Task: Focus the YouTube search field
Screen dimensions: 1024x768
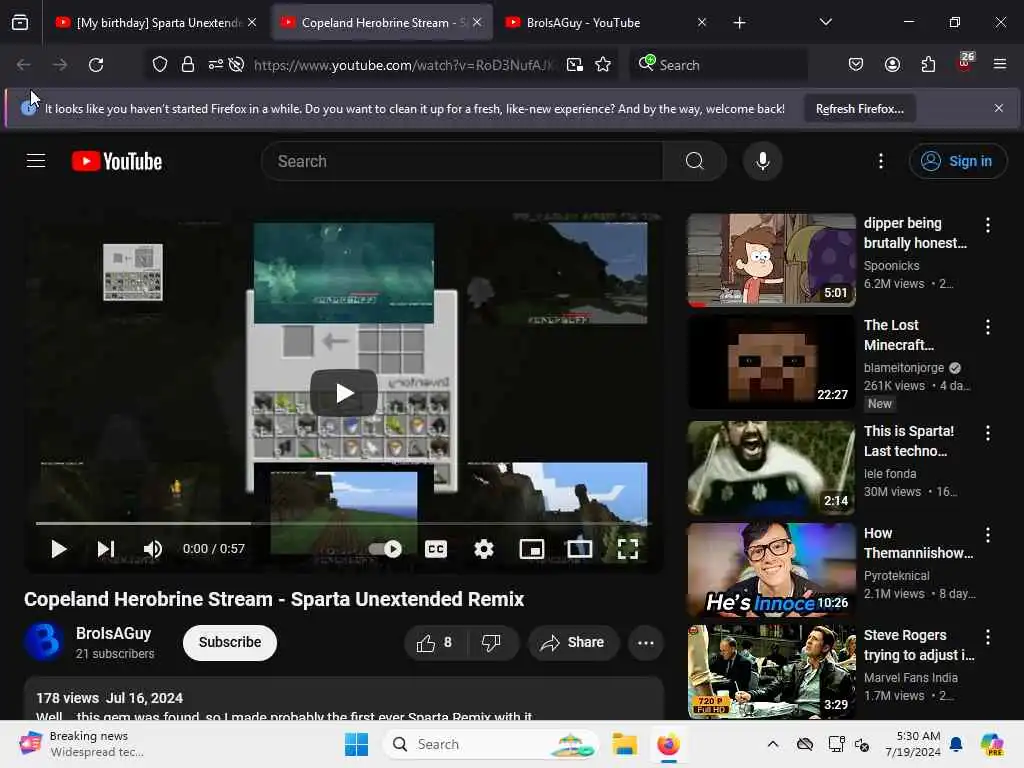Action: click(462, 161)
